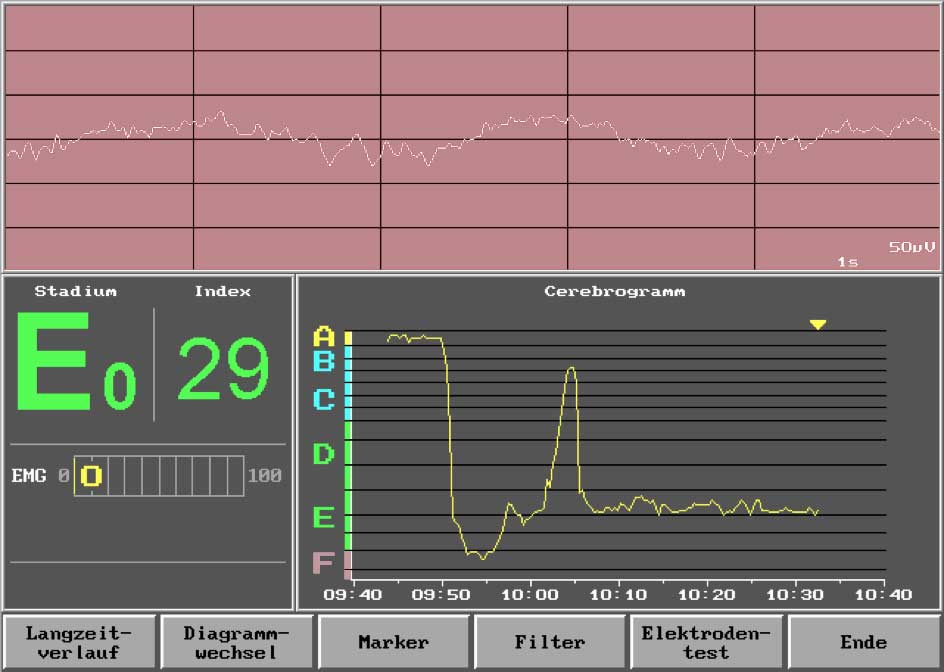
Task: Start the Elektrodentest
Action: (707, 642)
